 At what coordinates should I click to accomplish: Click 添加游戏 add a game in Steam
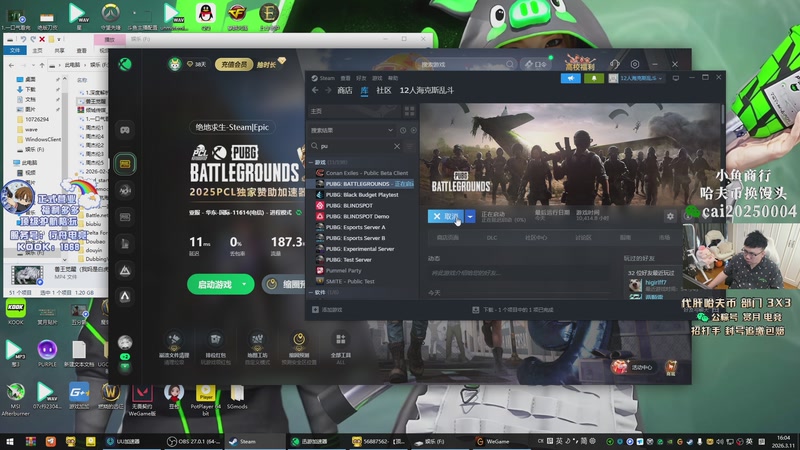tap(327, 310)
